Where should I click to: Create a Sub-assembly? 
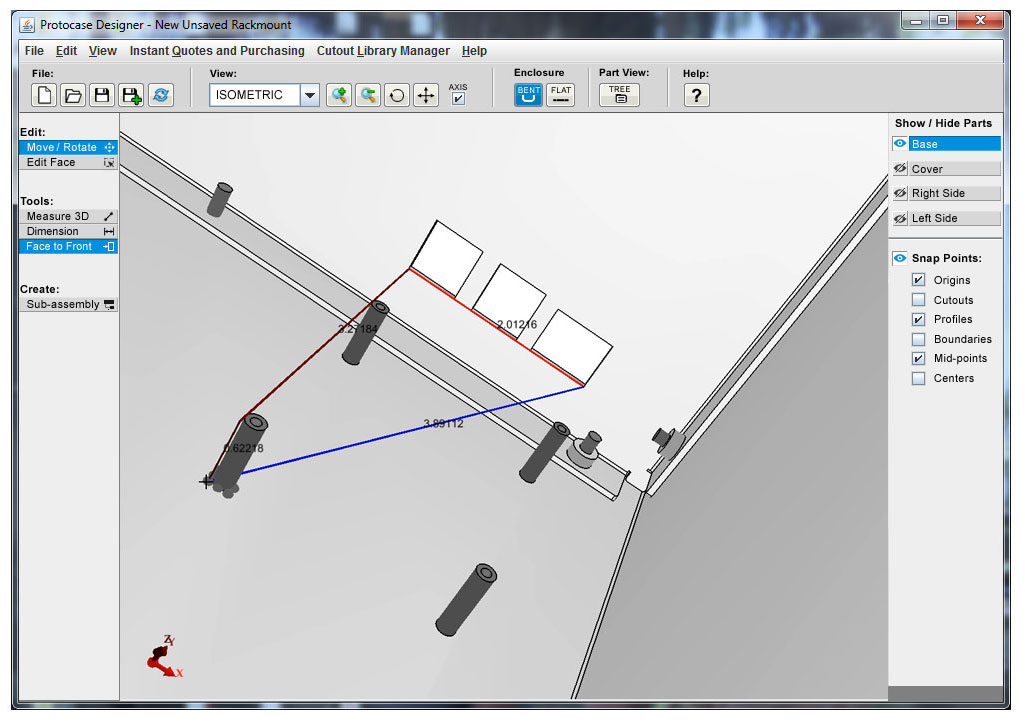click(x=62, y=304)
